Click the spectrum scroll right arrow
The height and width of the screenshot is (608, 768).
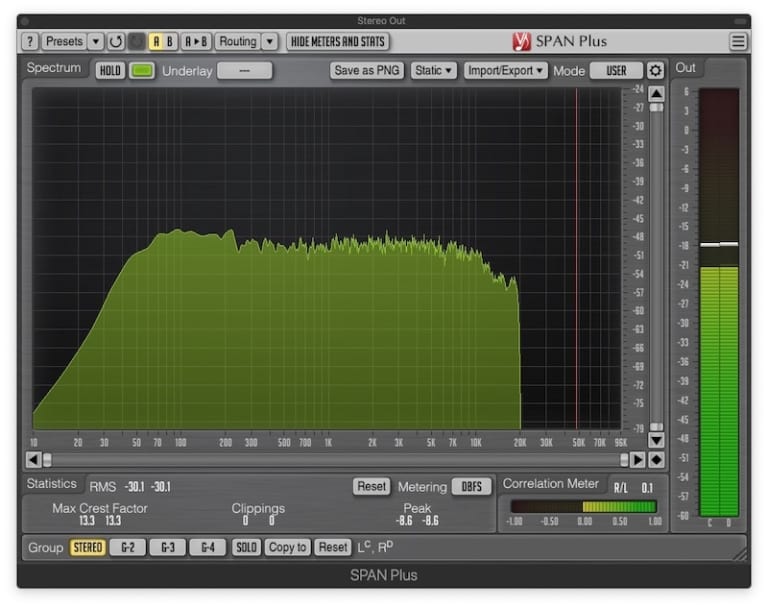coord(638,460)
